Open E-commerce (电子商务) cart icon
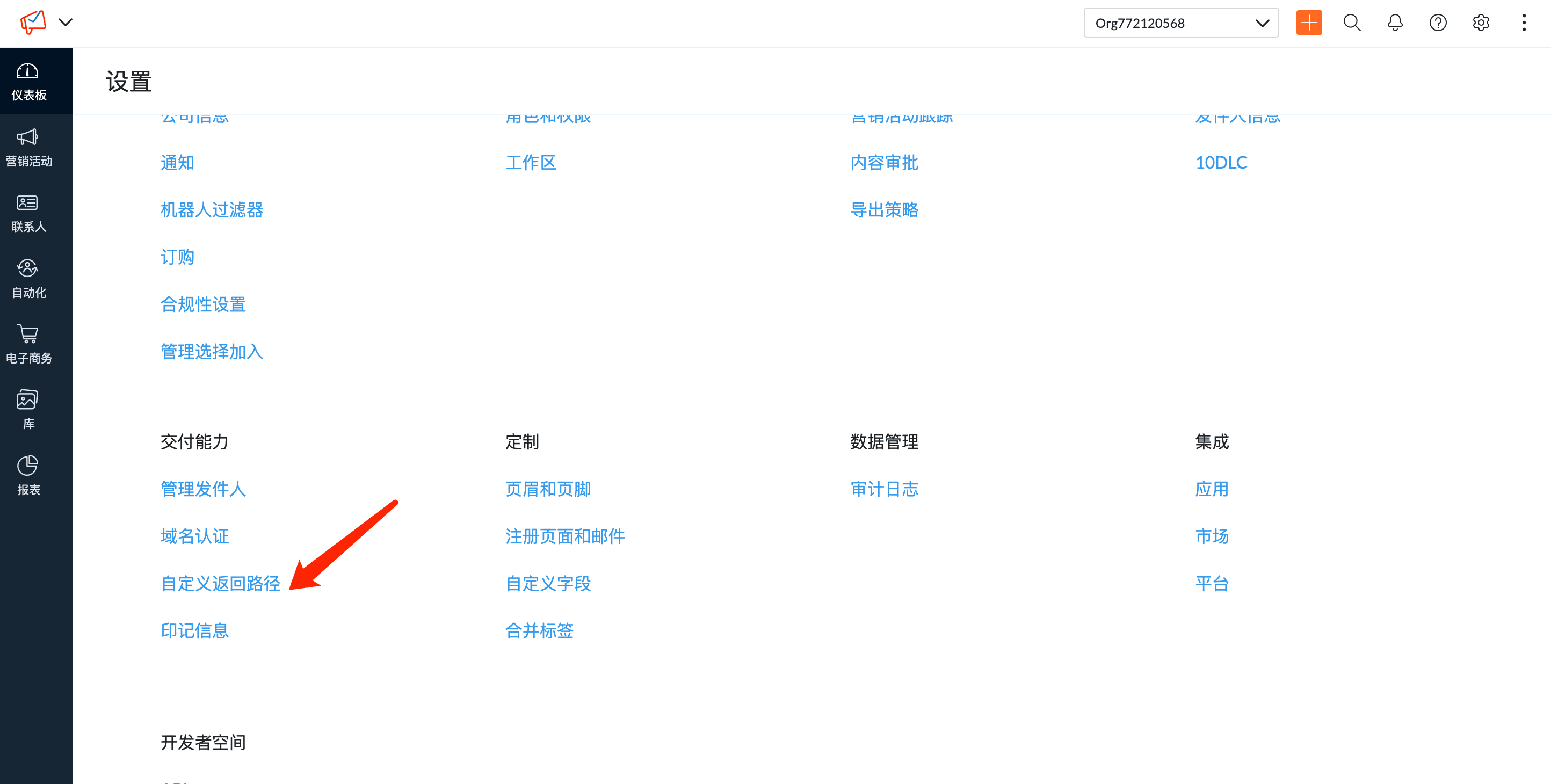This screenshot has width=1551, height=784. click(x=28, y=343)
